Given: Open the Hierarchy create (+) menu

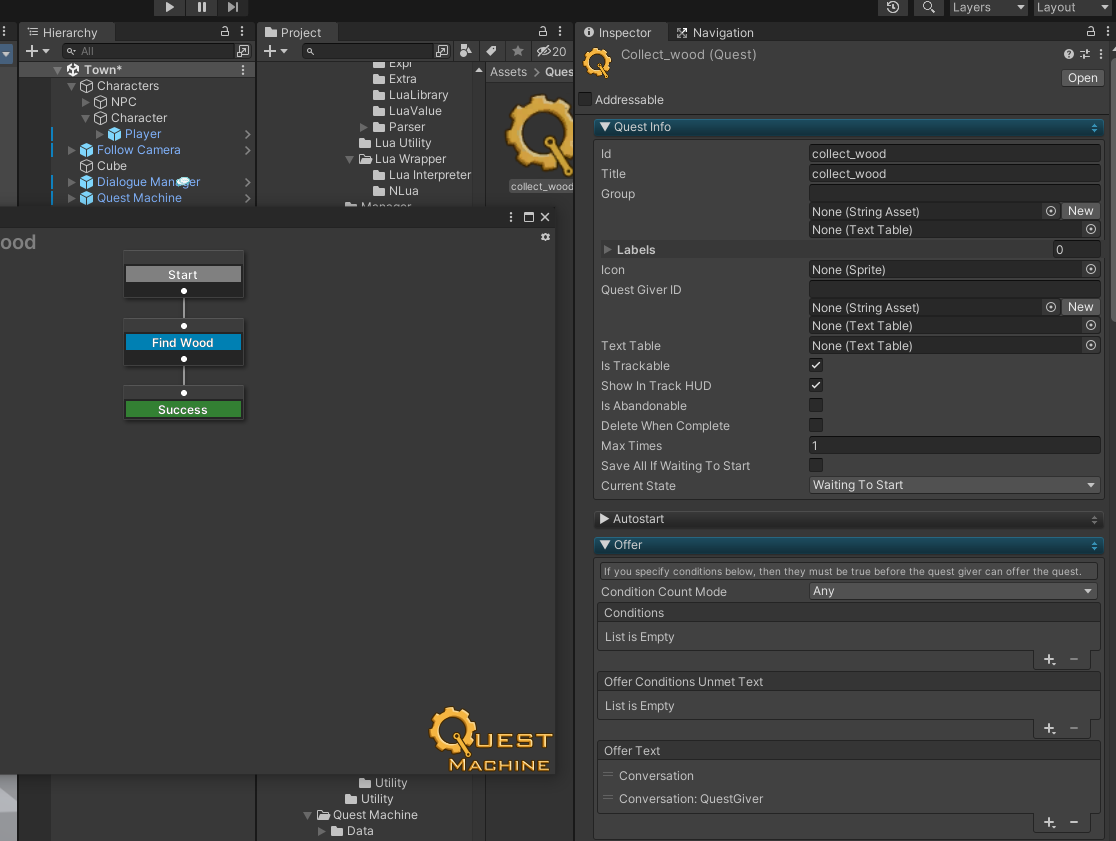Looking at the screenshot, I should coord(37,51).
